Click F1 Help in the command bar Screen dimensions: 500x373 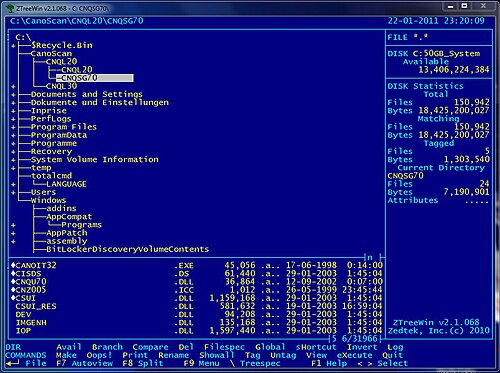click(329, 363)
